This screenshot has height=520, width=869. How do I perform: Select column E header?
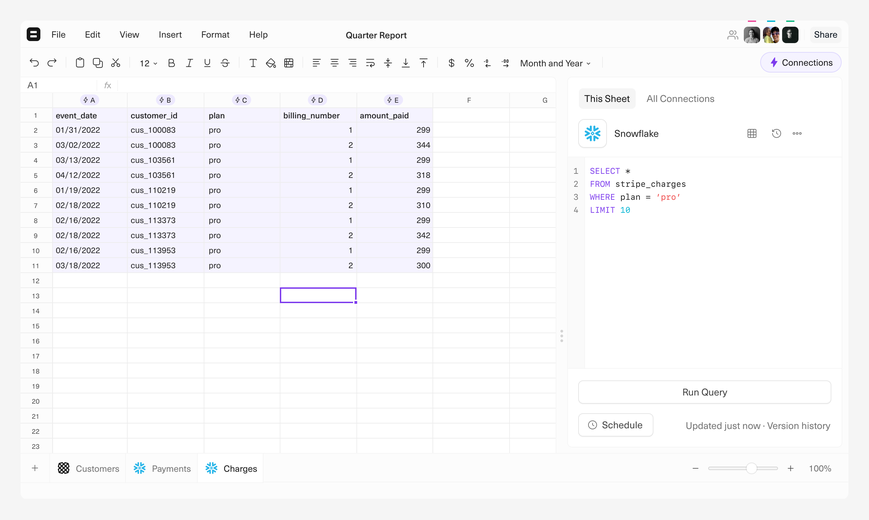393,100
